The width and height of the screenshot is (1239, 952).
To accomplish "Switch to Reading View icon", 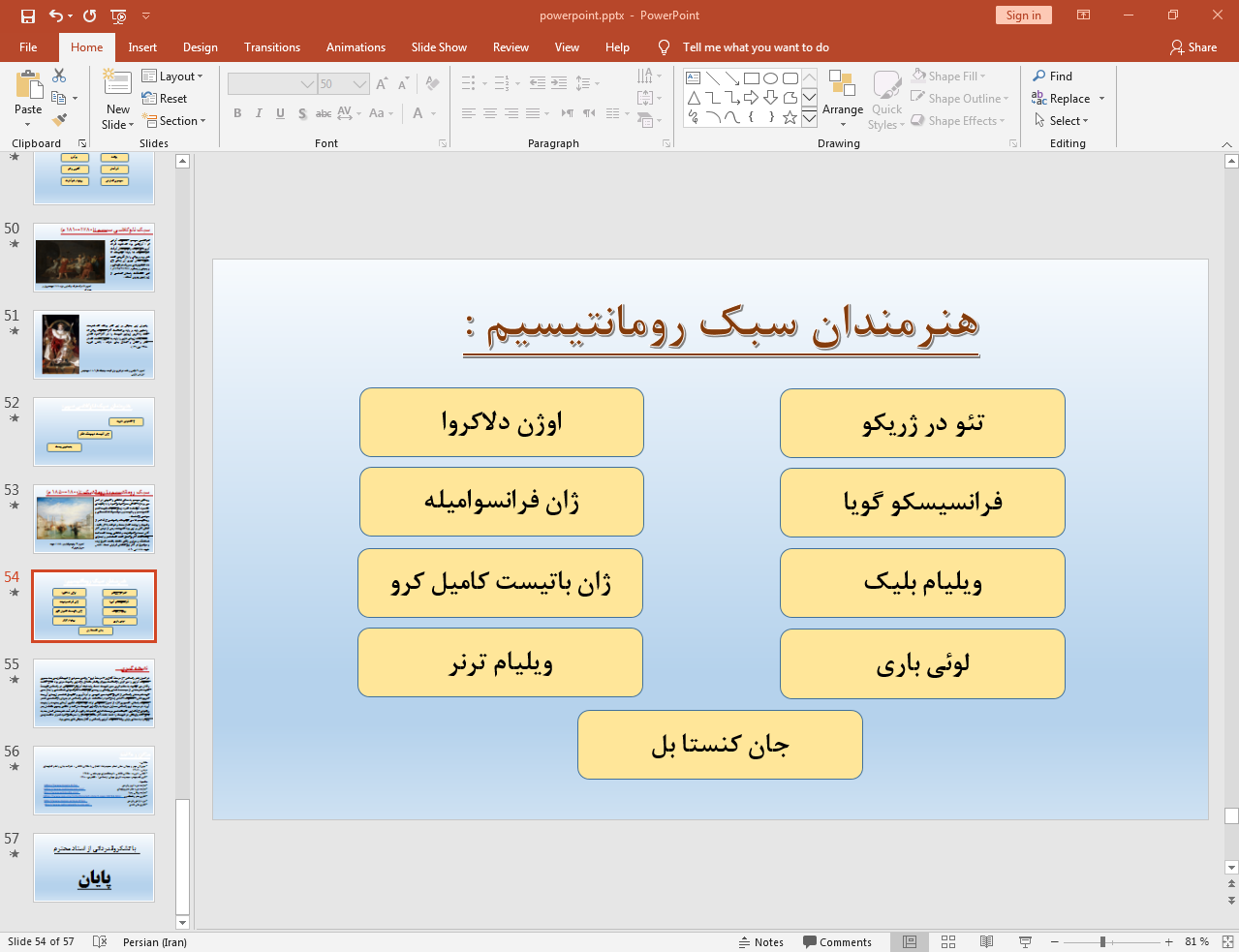I will [986, 941].
